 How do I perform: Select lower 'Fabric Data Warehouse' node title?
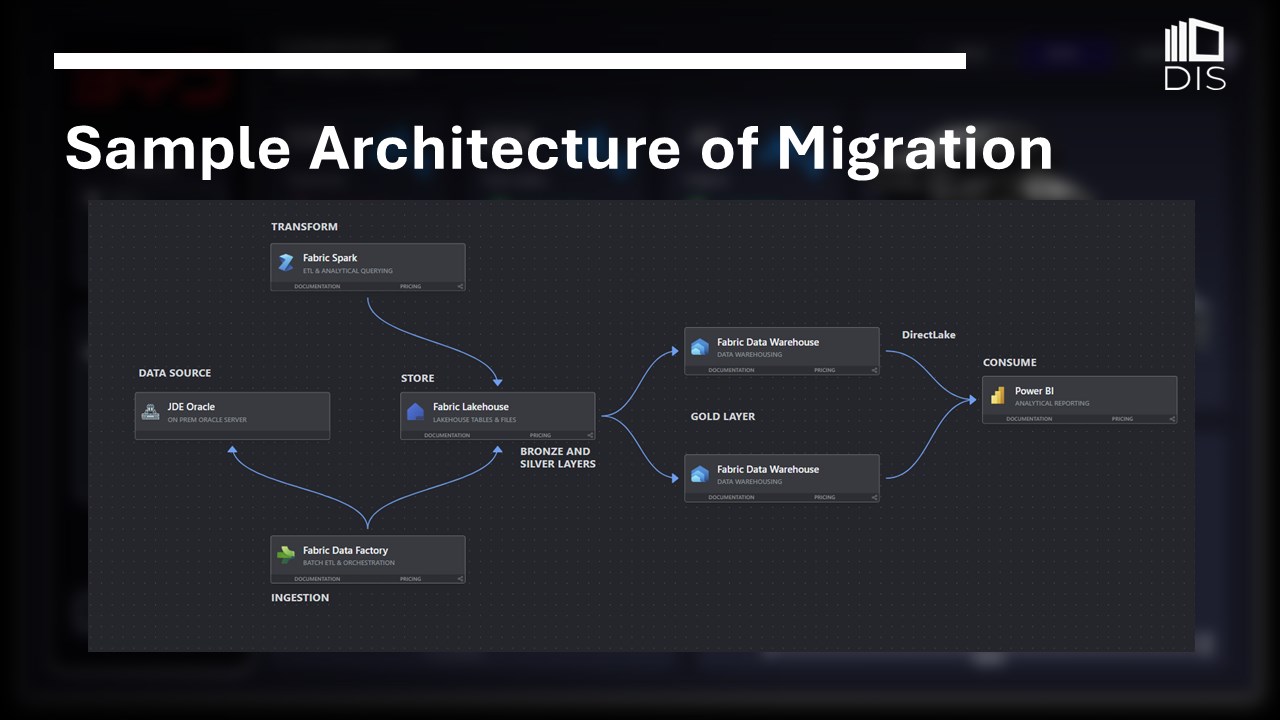(768, 469)
